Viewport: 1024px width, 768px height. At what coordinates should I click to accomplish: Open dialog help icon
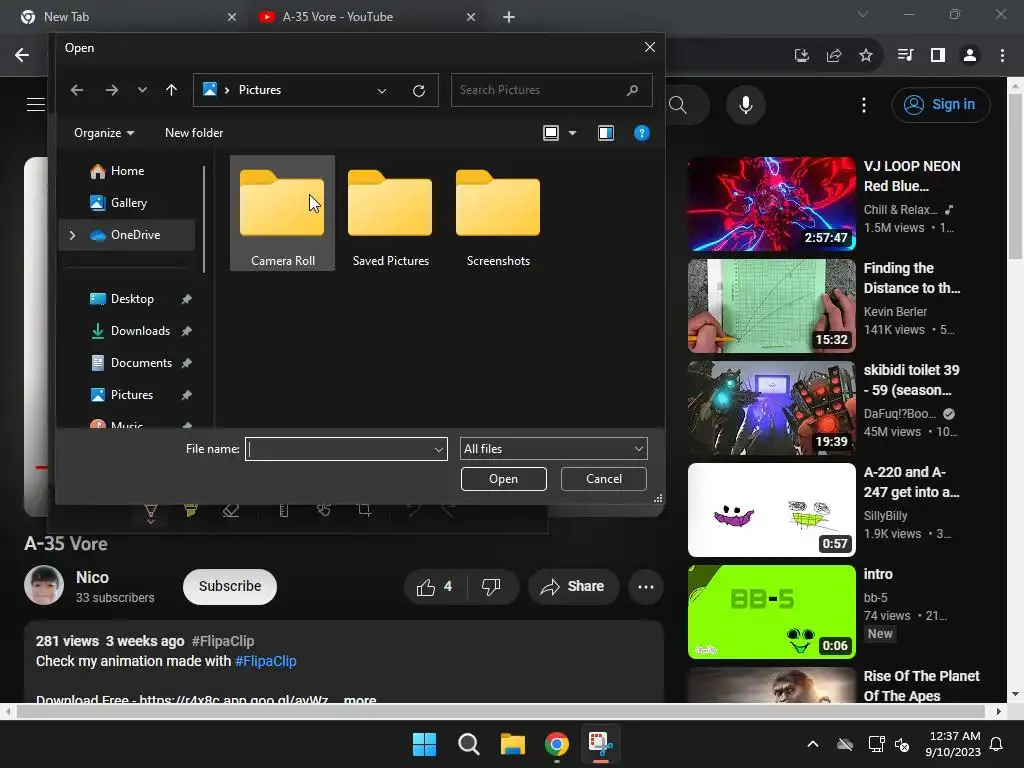(641, 133)
